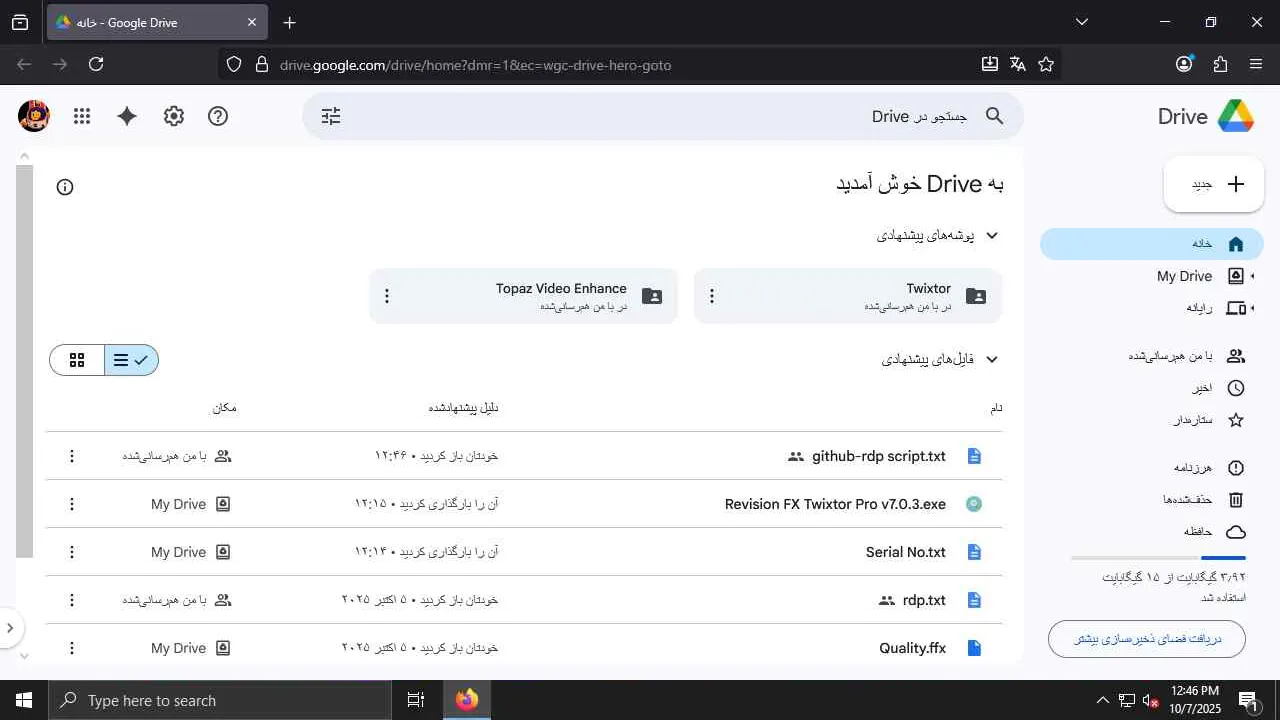The height and width of the screenshot is (720, 1280).
Task: Collapse suggested files section
Action: 992,360
